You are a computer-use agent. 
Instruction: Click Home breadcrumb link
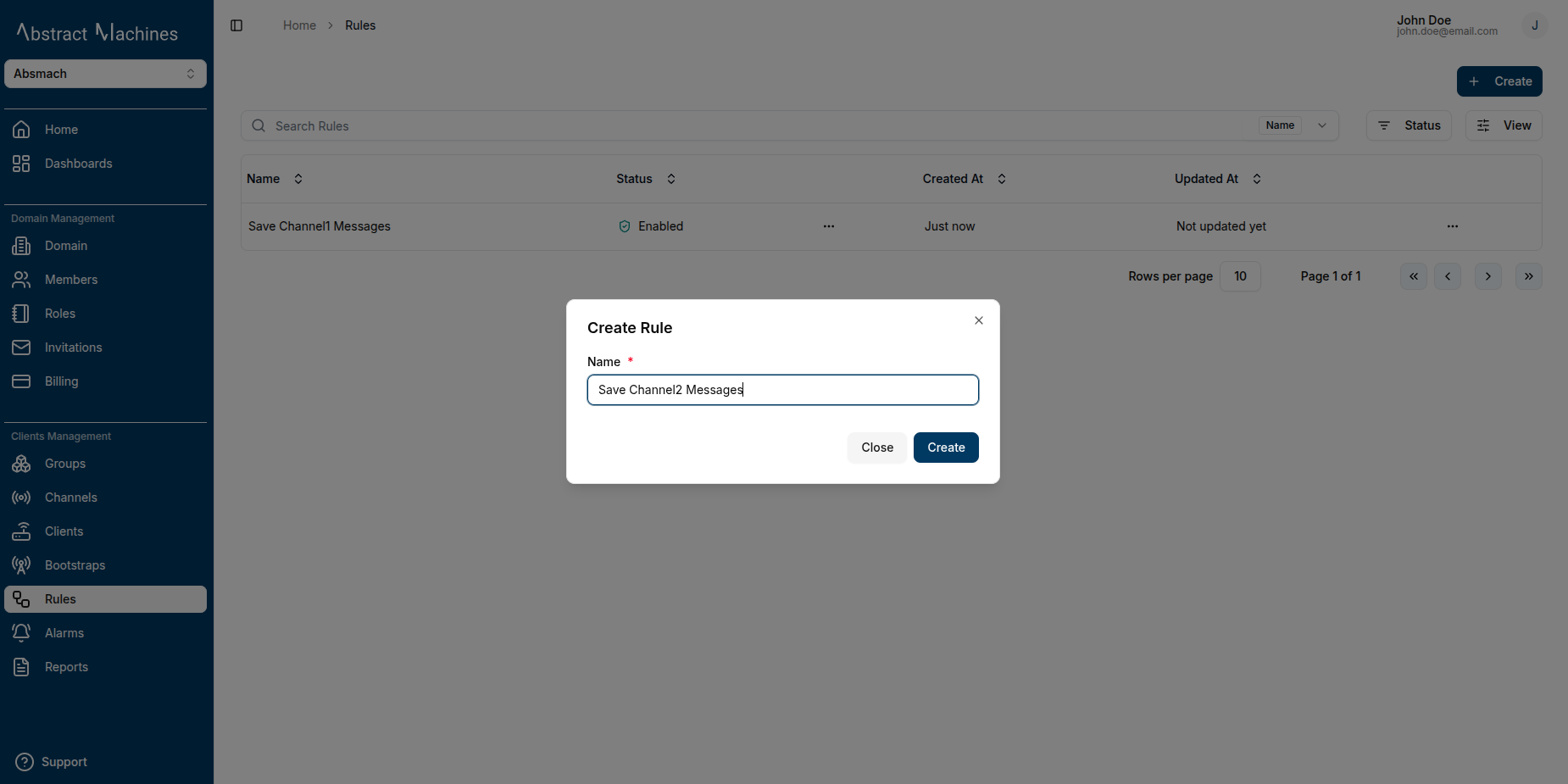pyautogui.click(x=299, y=25)
